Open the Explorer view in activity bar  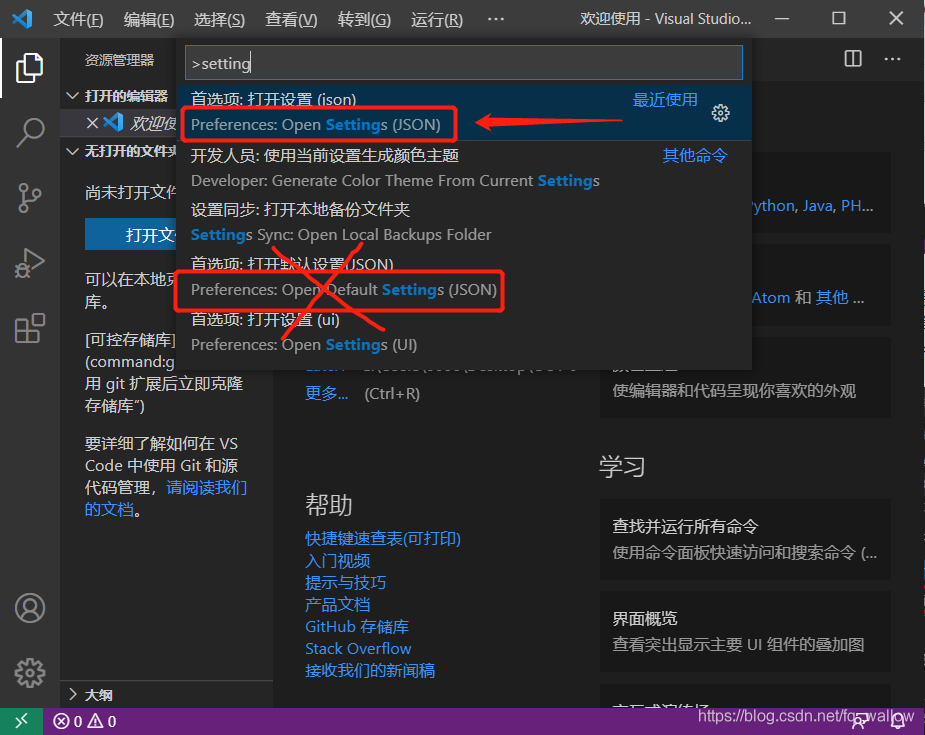click(x=29, y=68)
